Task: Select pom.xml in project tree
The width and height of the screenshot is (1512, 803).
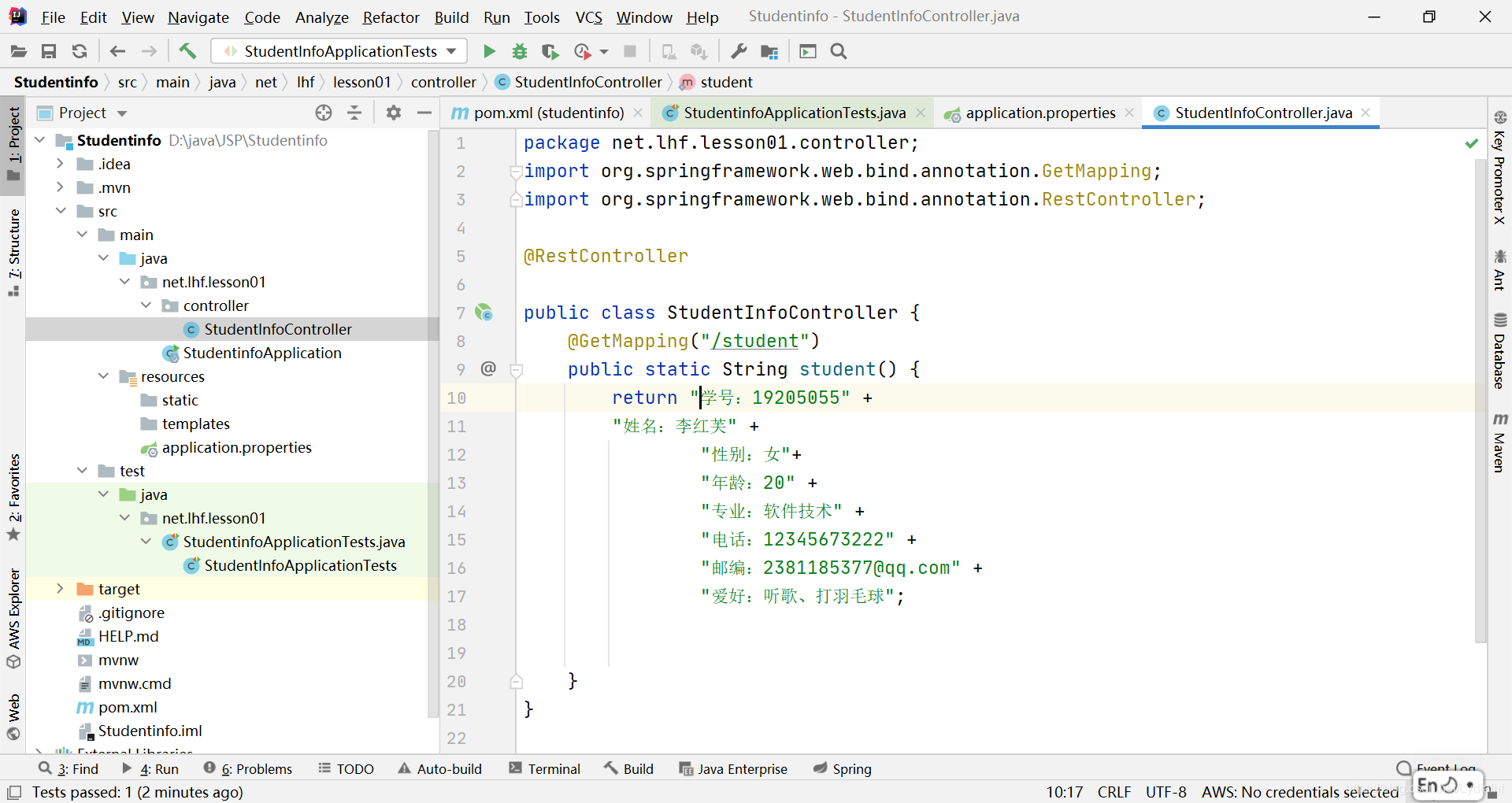Action: [128, 707]
